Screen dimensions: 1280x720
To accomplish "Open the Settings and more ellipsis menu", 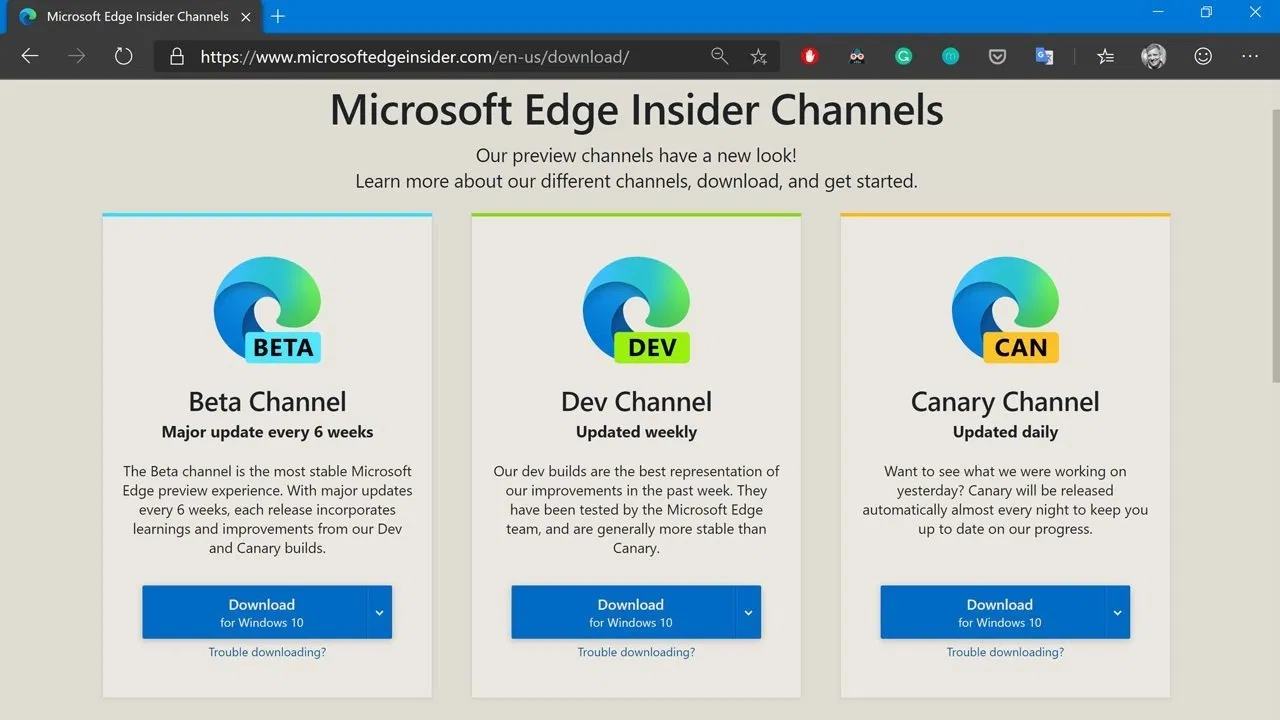I will [1250, 56].
